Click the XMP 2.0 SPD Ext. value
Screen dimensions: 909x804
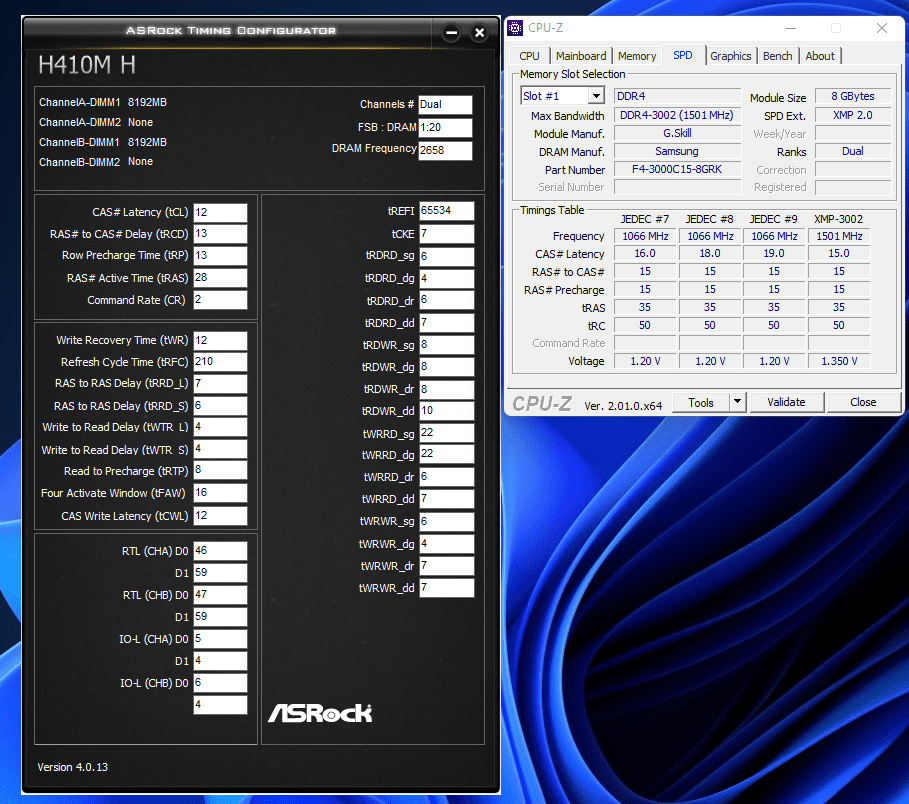[x=853, y=115]
